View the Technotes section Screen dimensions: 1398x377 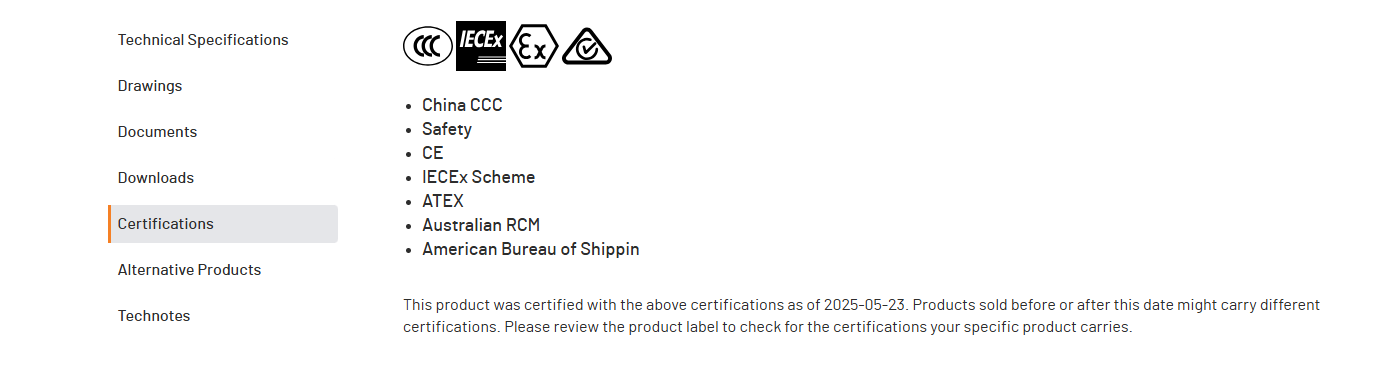[x=154, y=316]
